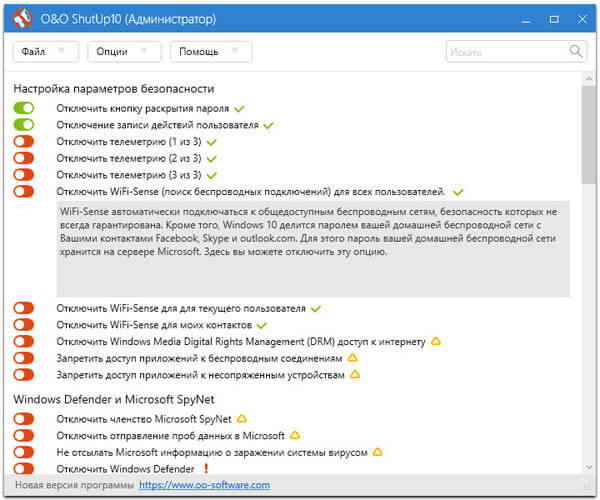Screen dimensions: 600x500
Task: Click label Запретить доступ к несопряженным устройствам
Action: pos(201,375)
